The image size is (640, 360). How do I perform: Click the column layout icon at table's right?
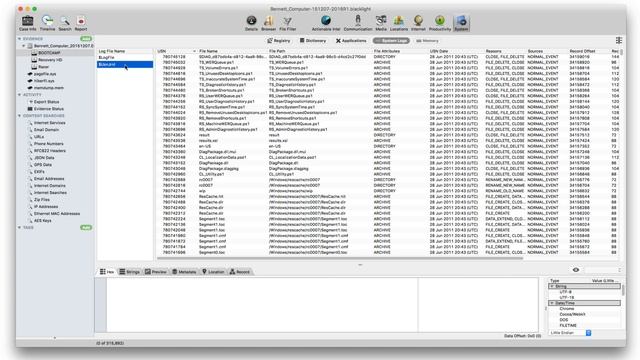point(619,40)
